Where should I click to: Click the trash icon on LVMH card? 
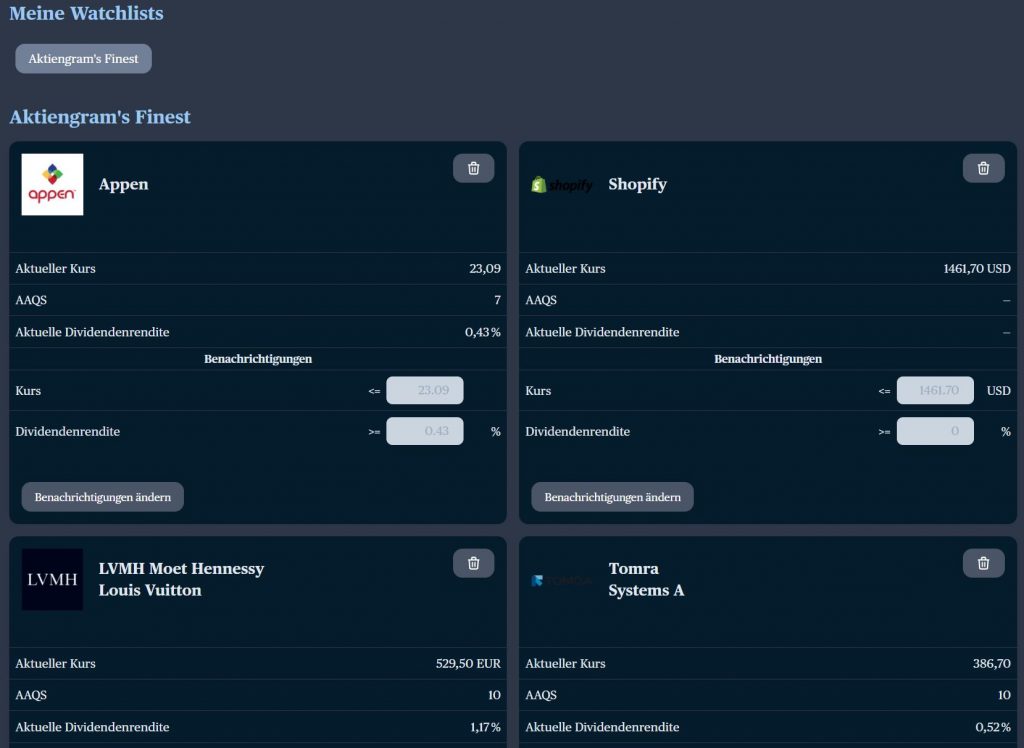point(473,563)
